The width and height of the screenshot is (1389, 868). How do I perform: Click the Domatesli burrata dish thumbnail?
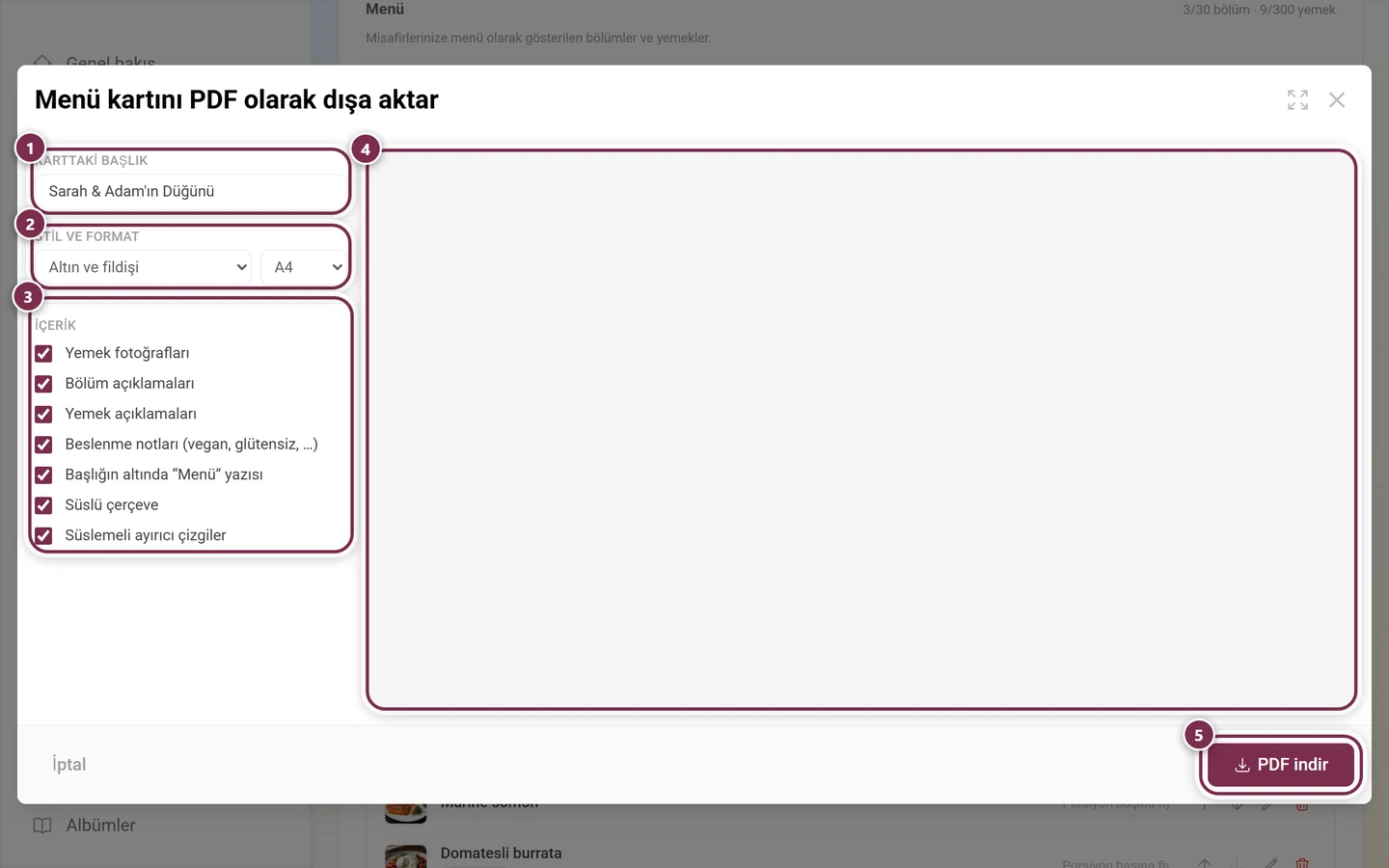(405, 856)
